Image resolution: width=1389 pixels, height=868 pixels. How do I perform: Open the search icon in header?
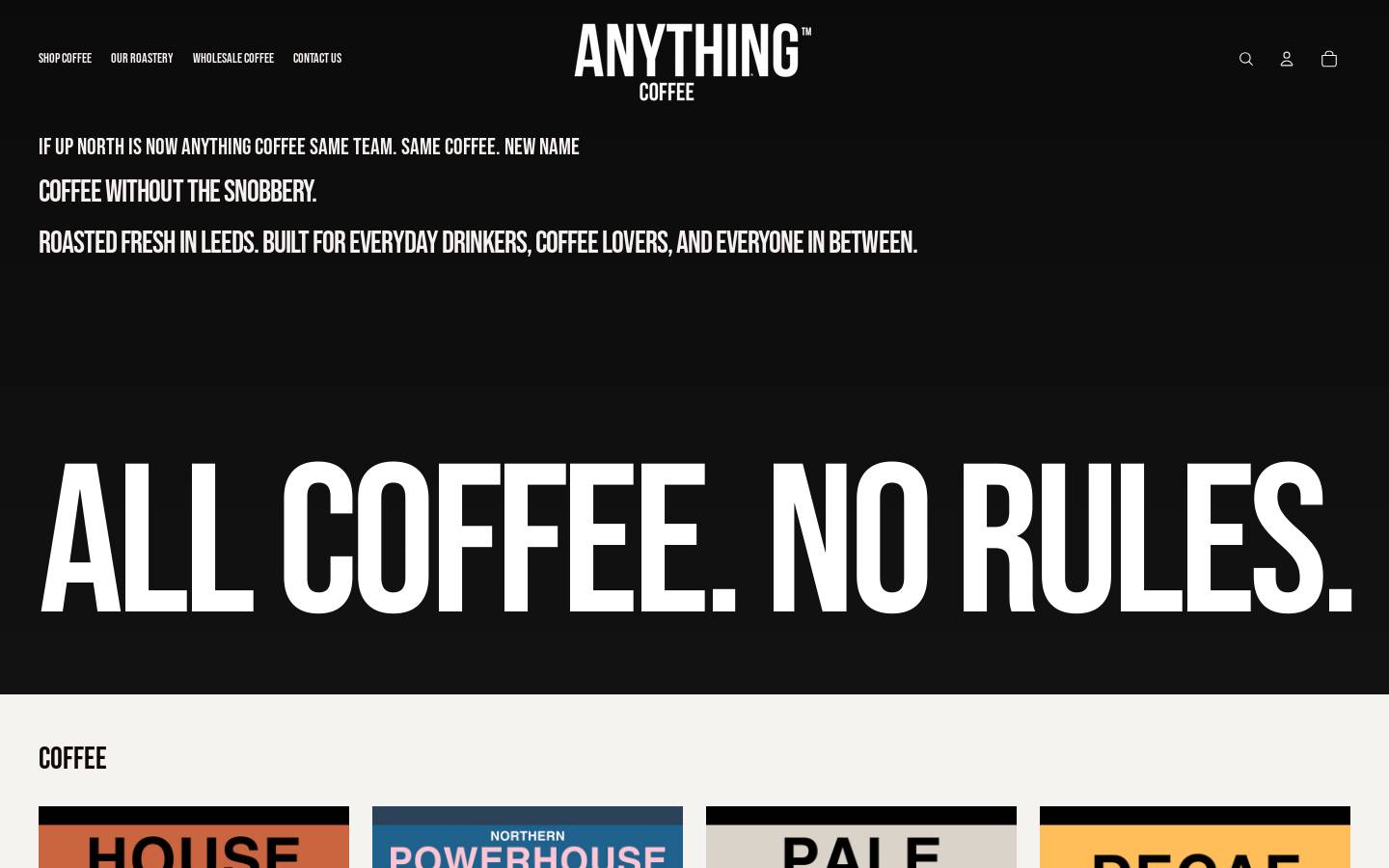(x=1246, y=59)
